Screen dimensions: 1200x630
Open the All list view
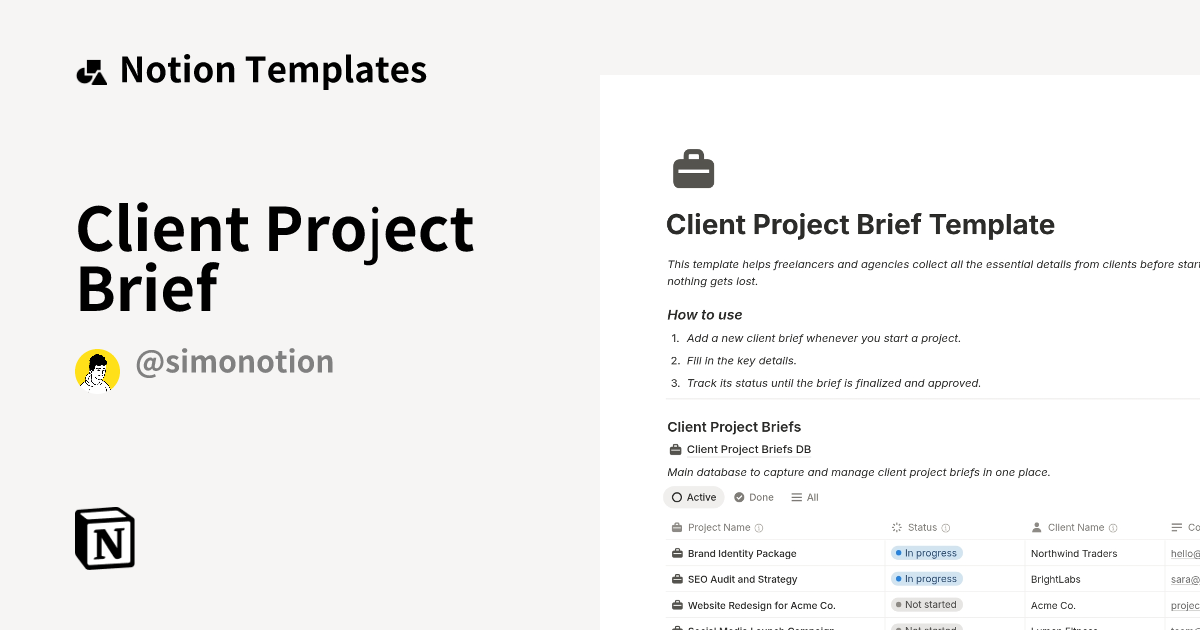(804, 497)
